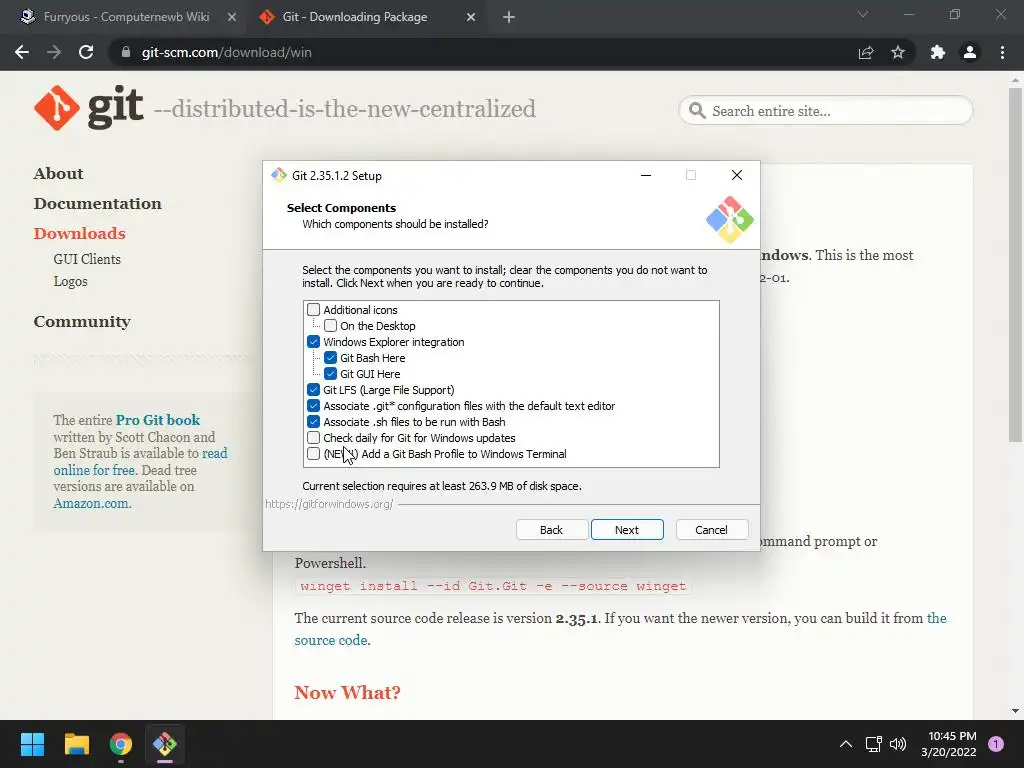
Task: Minimize the Git Setup dialog
Action: [x=646, y=175]
